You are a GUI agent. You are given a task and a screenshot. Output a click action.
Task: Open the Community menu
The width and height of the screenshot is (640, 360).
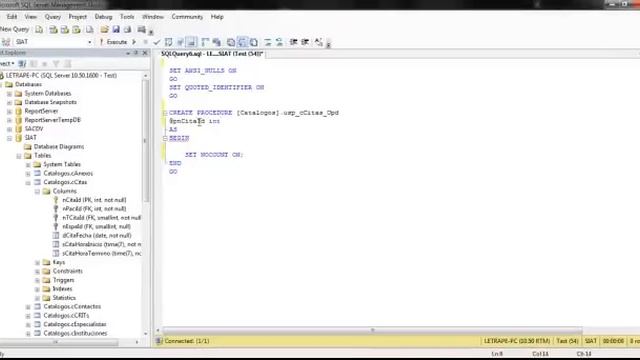coord(187,17)
